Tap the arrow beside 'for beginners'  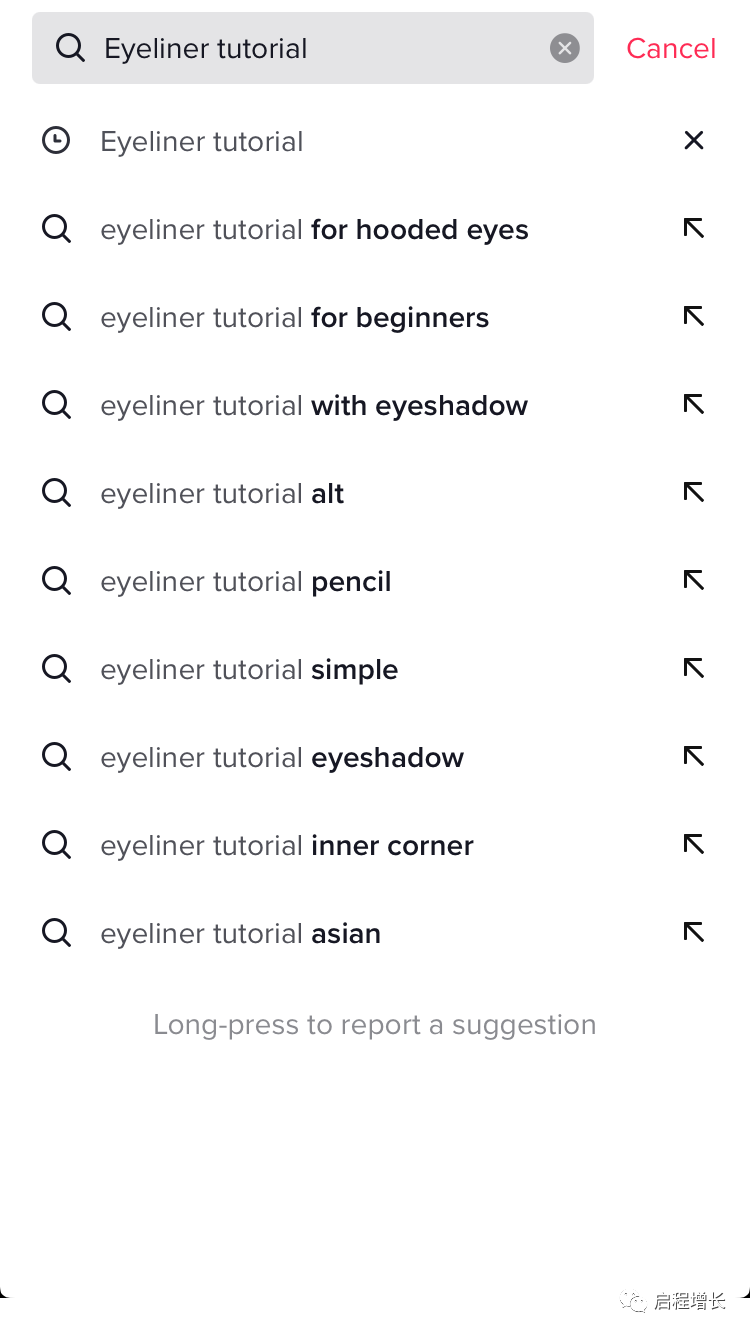point(694,317)
